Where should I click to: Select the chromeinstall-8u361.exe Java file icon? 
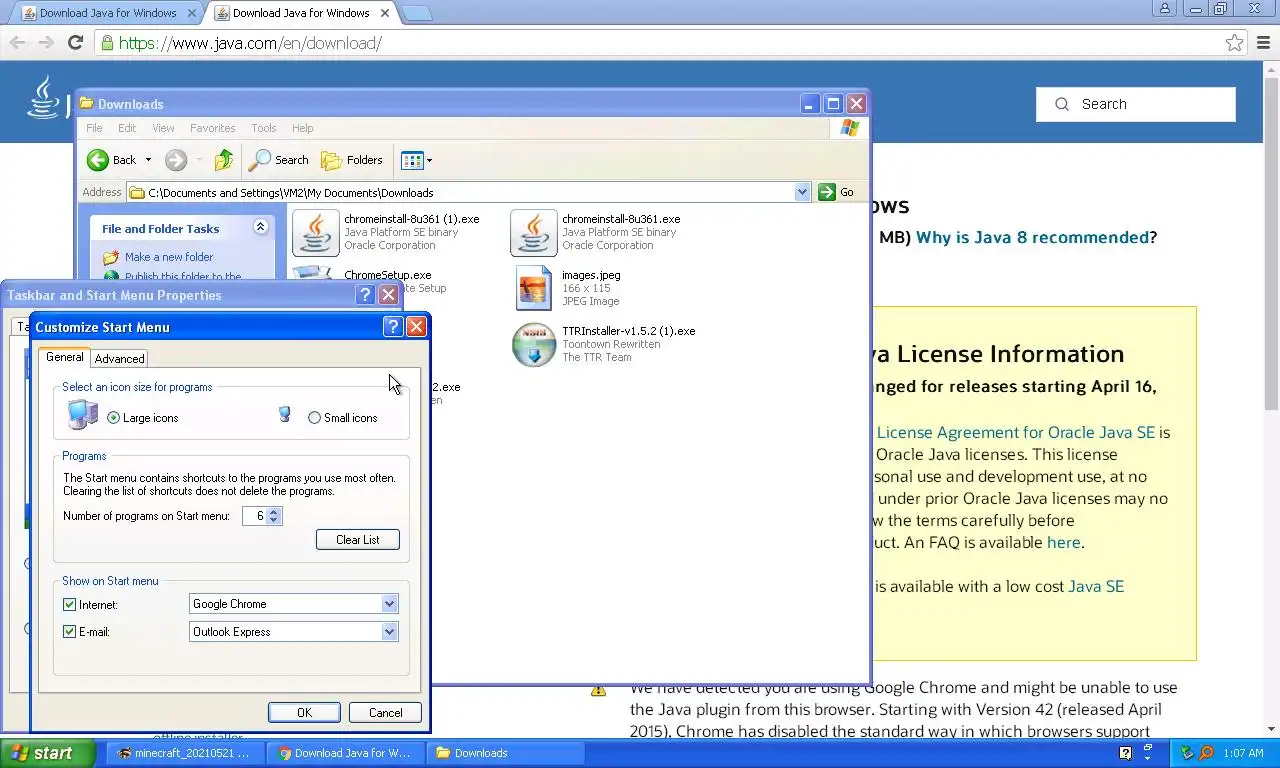(533, 233)
